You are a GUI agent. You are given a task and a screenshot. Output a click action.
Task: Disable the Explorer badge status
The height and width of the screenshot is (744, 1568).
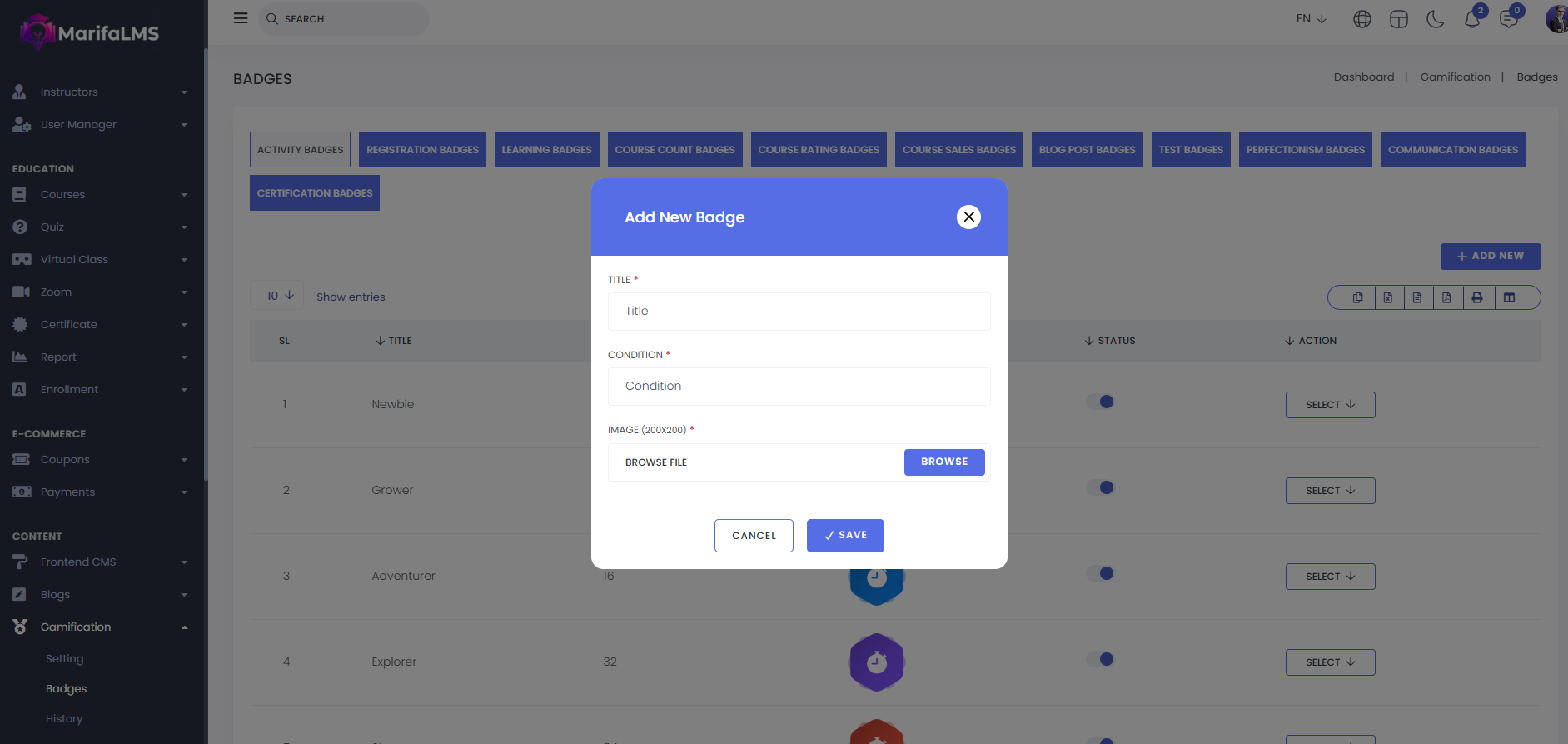(x=1100, y=660)
